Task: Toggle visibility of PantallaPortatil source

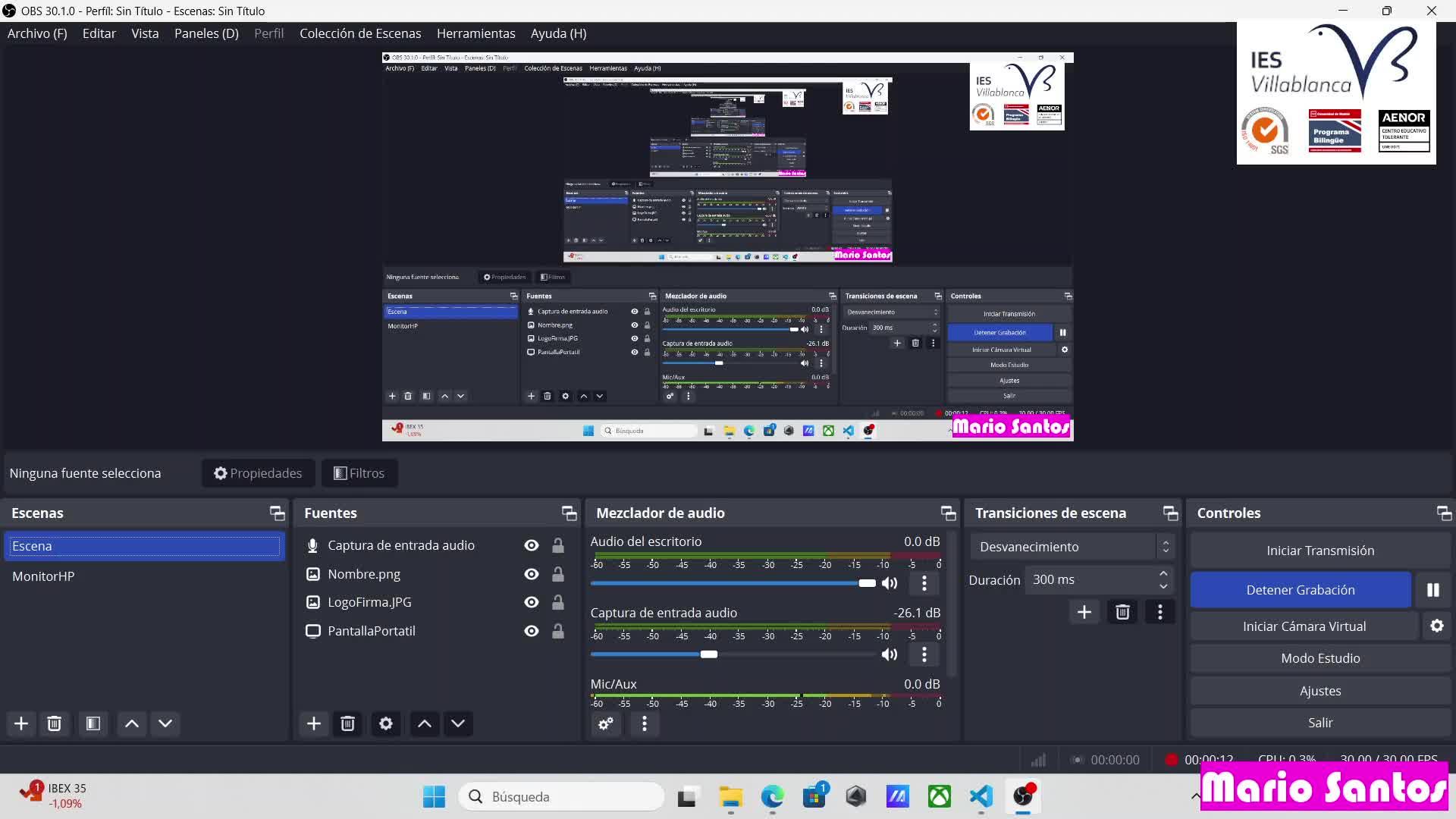Action: click(x=532, y=631)
